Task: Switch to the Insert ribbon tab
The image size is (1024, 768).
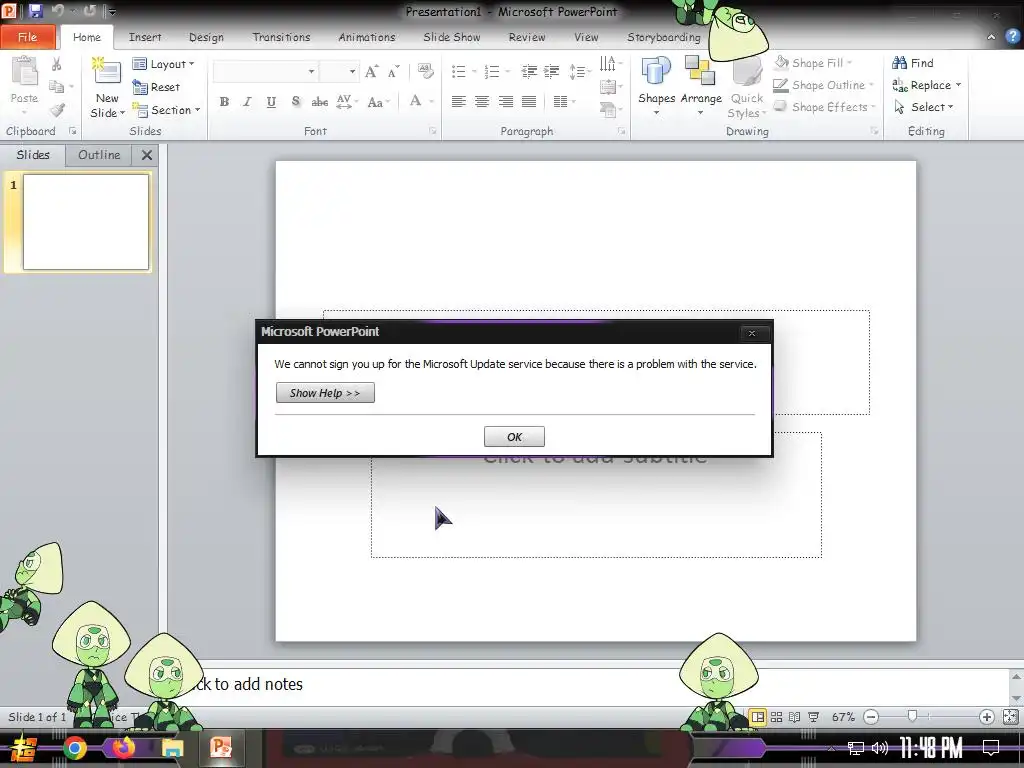Action: pyautogui.click(x=145, y=37)
